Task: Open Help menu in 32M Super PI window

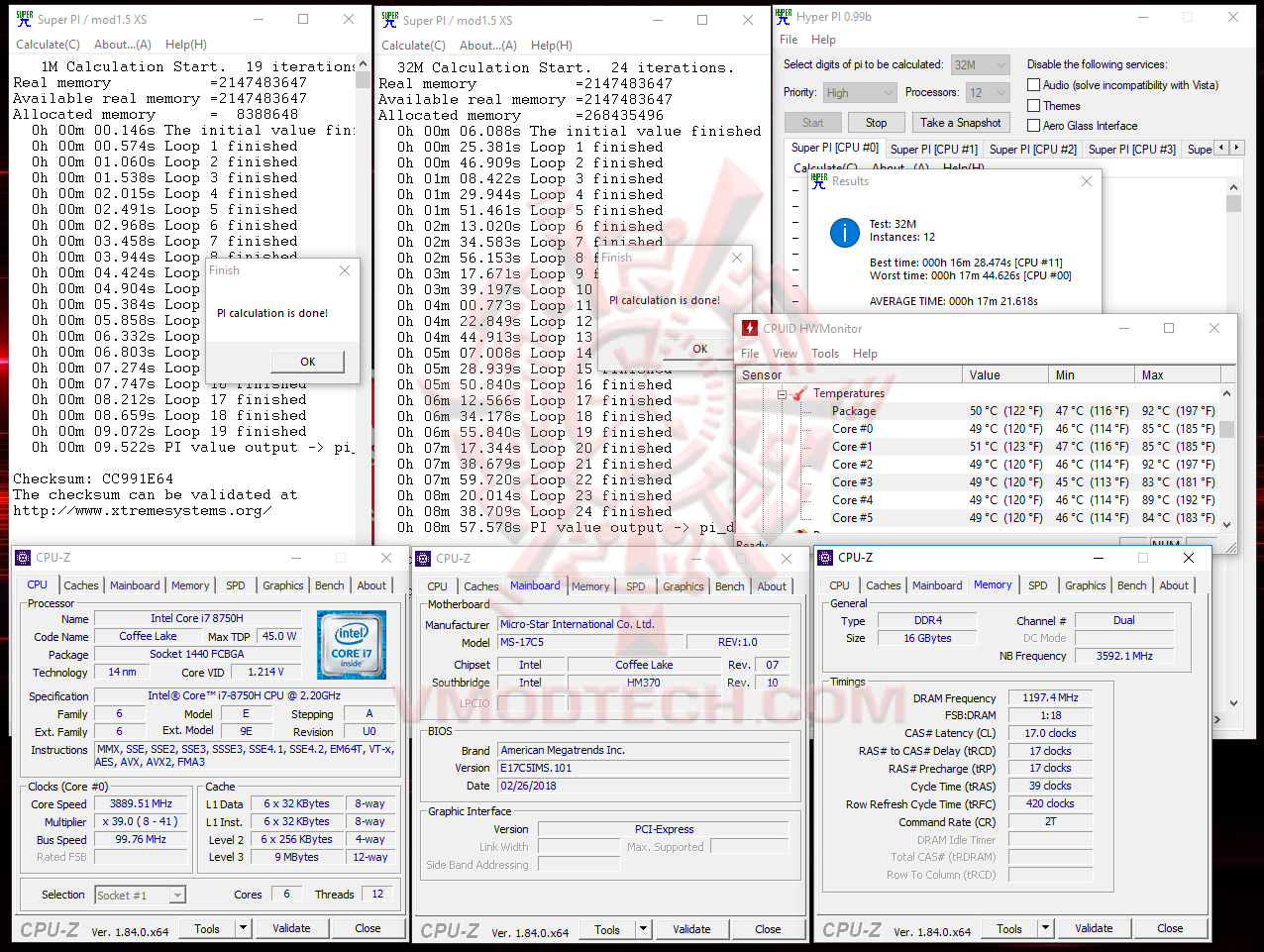Action: pos(552,45)
